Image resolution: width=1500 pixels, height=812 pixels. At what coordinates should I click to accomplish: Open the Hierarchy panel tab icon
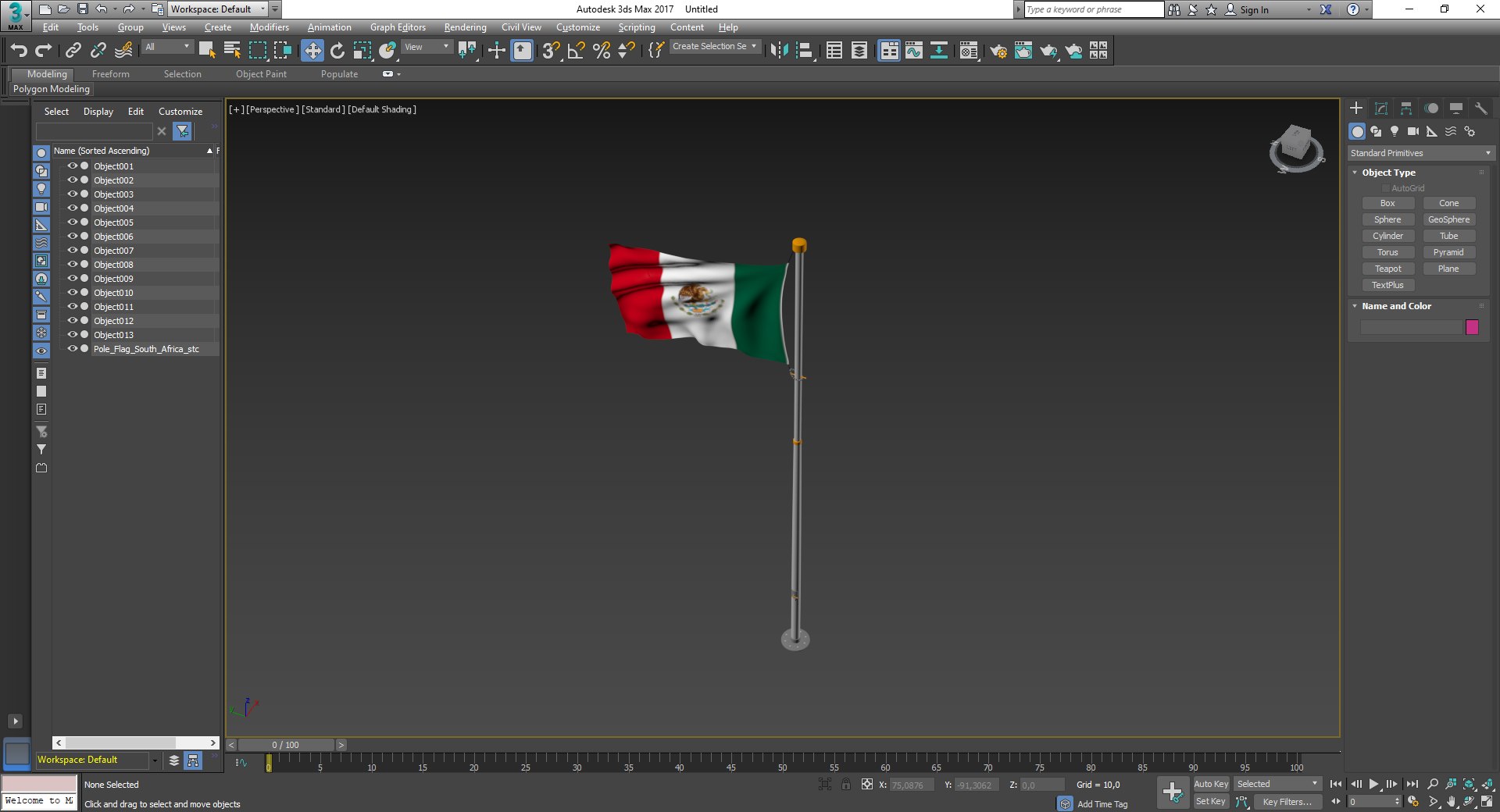pos(1406,109)
